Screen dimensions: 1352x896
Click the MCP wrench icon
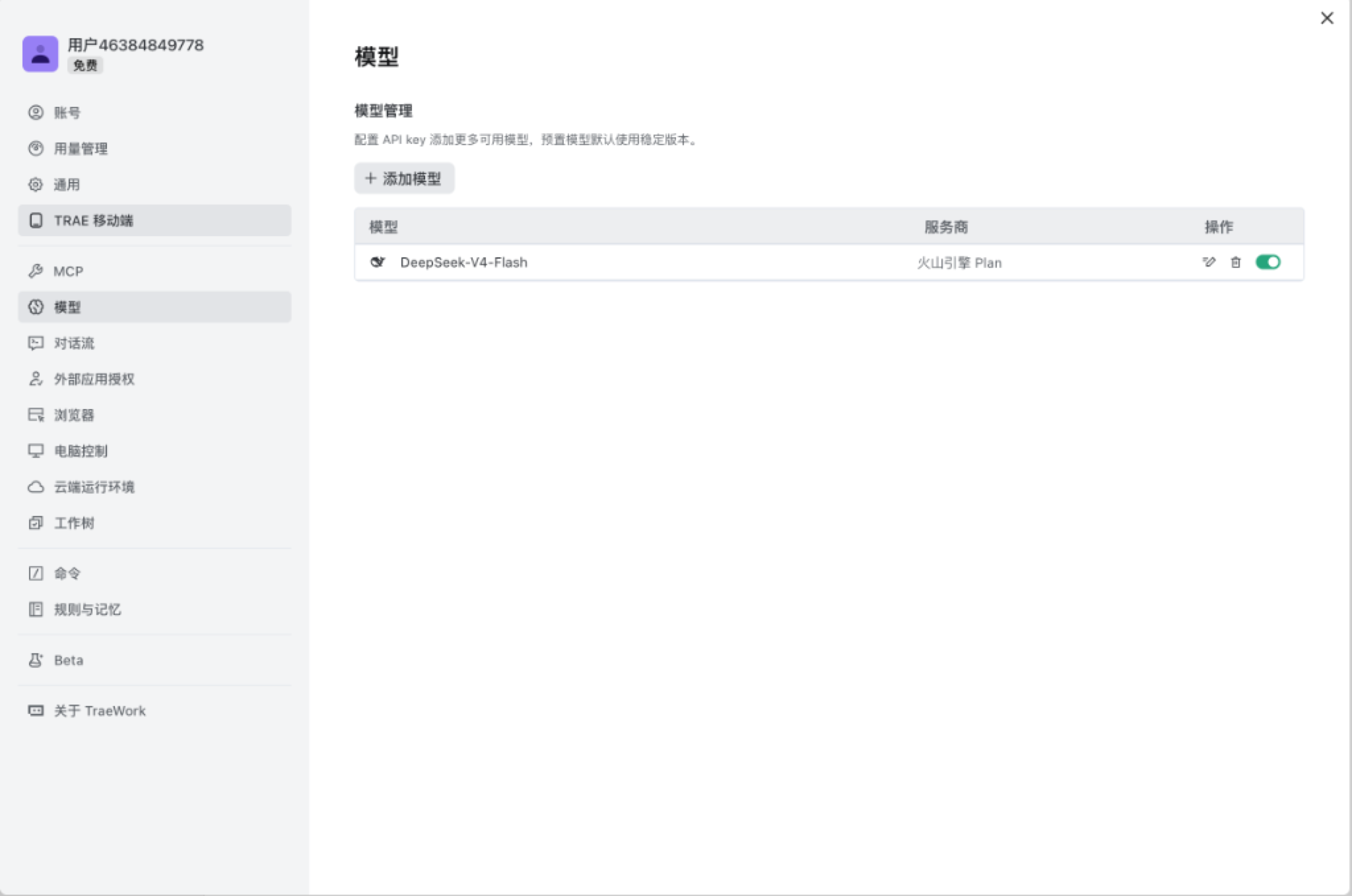(x=36, y=271)
